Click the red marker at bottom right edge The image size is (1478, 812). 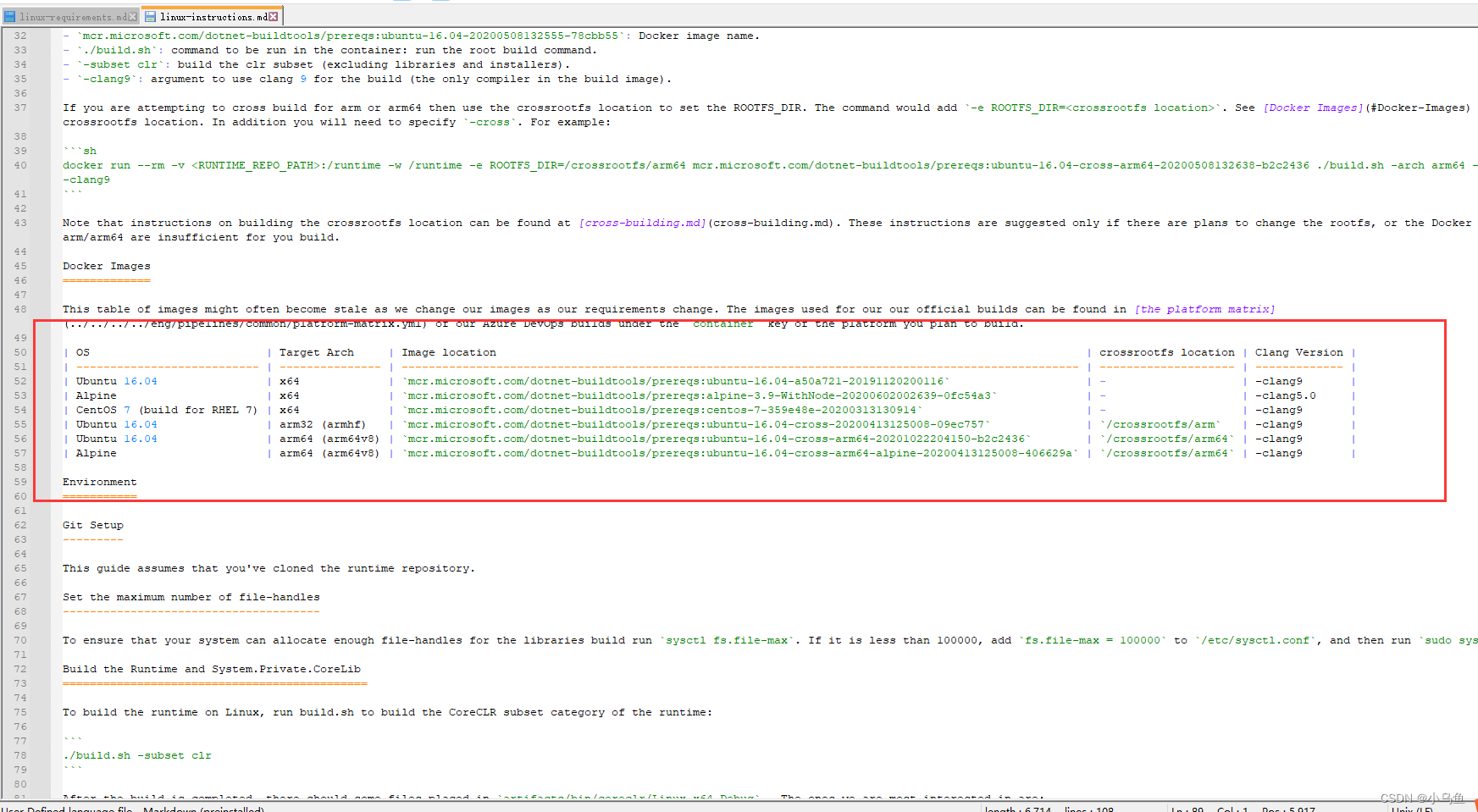click(x=1474, y=804)
